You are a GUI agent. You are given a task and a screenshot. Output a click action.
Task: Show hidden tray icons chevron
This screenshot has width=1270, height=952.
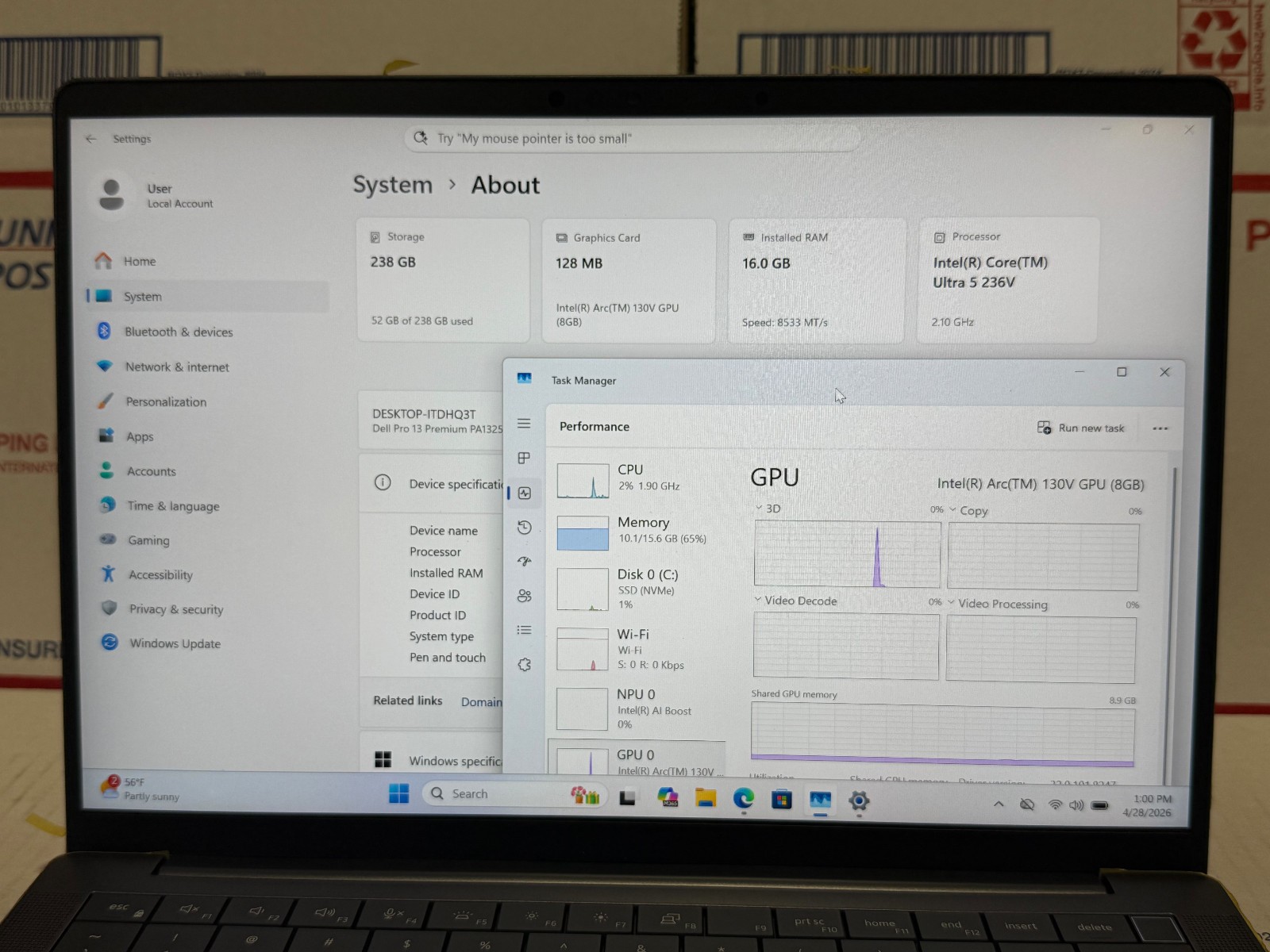pyautogui.click(x=999, y=804)
